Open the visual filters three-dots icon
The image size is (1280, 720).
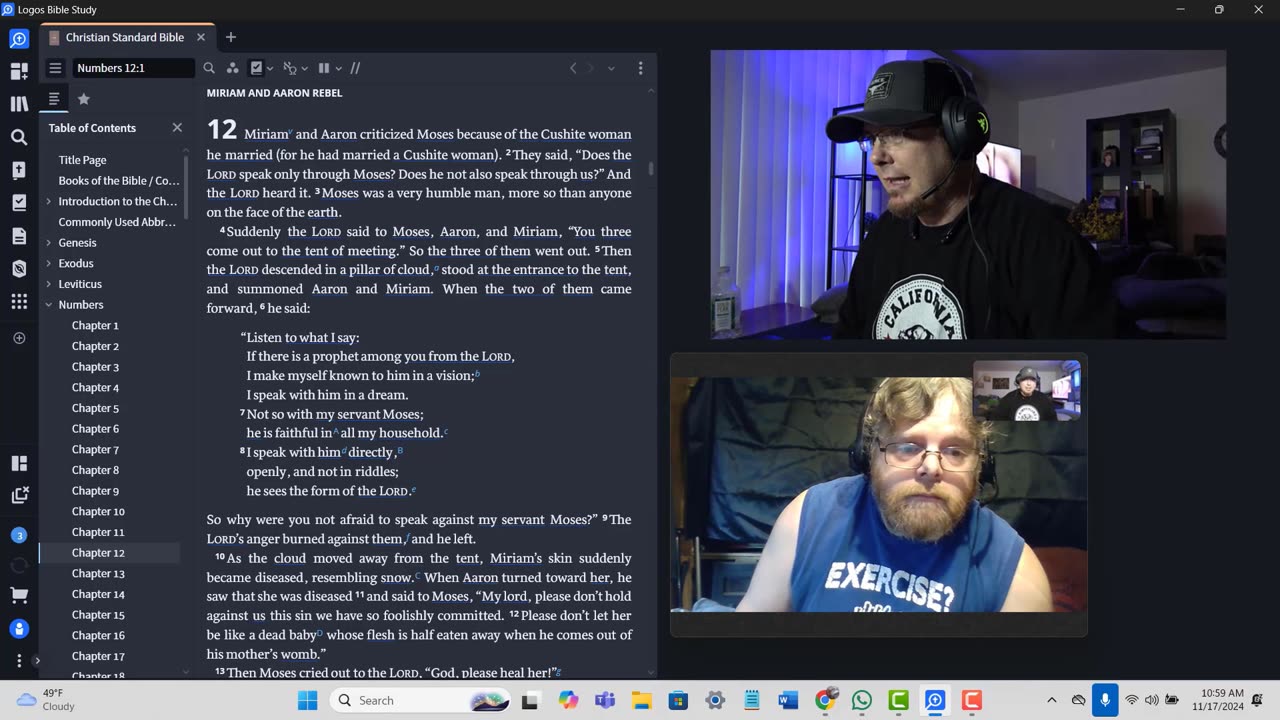[232, 68]
